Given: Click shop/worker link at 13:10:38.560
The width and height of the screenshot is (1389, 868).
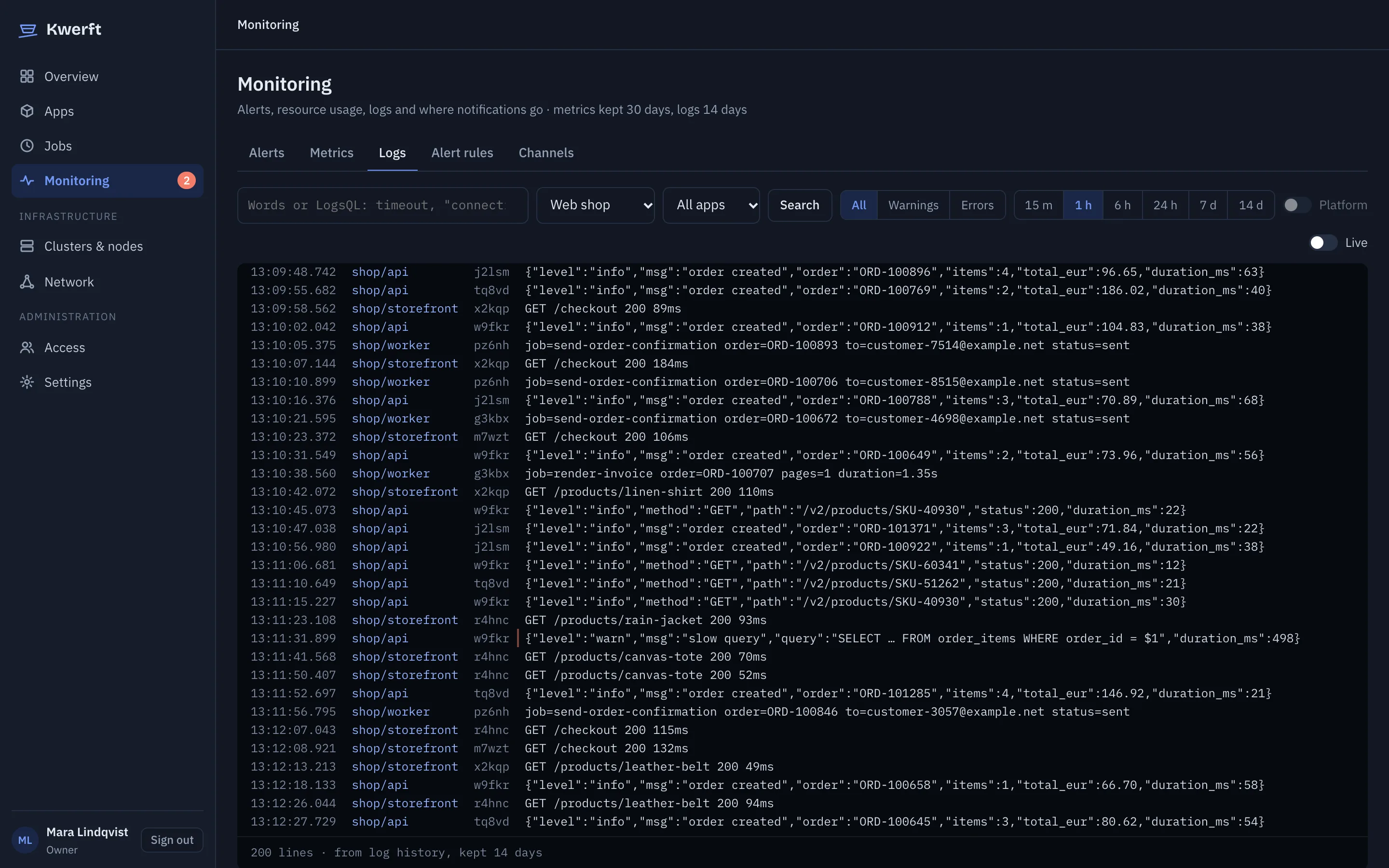Looking at the screenshot, I should click(x=390, y=474).
